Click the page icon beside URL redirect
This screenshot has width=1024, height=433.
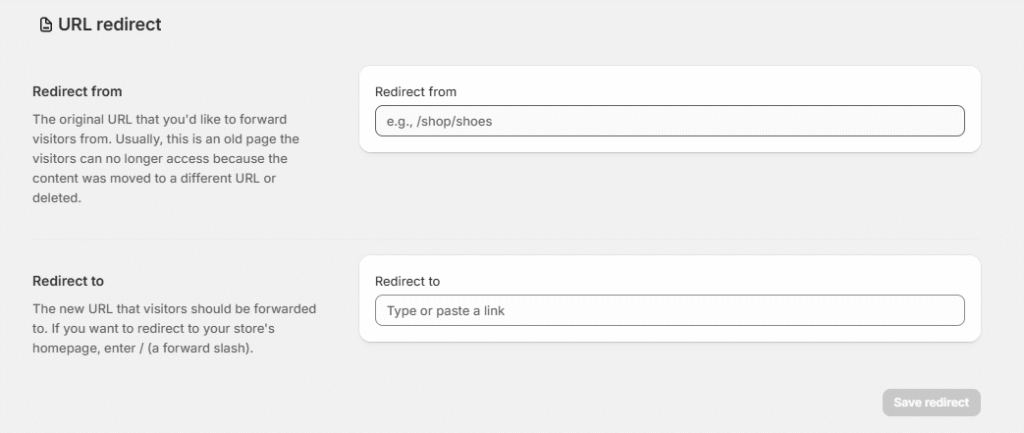(x=46, y=25)
